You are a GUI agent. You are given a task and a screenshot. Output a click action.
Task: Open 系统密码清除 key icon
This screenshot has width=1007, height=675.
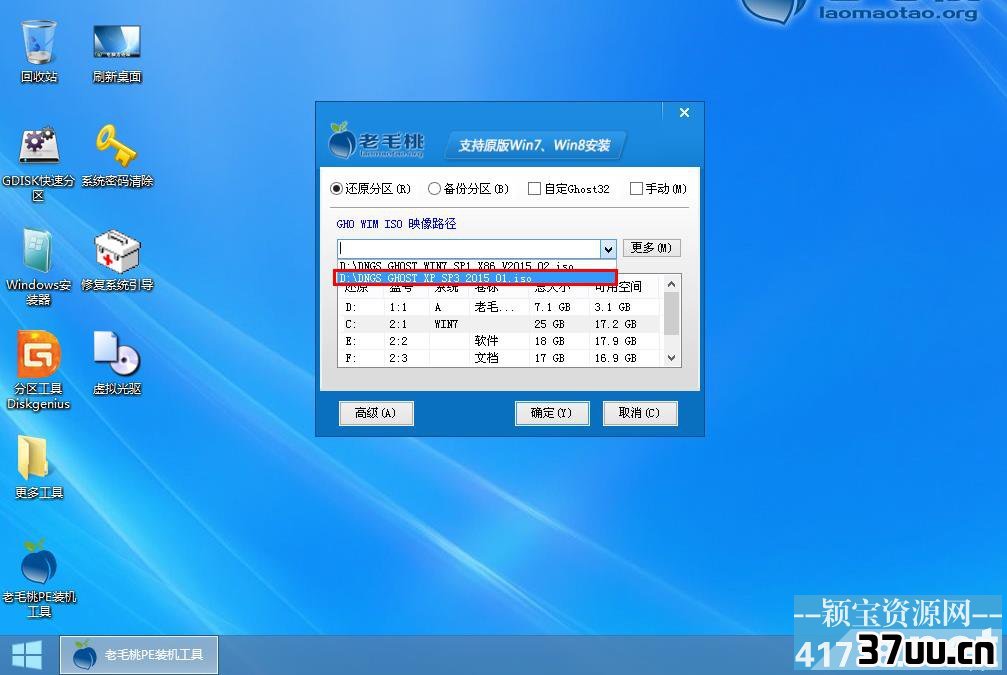tap(117, 156)
